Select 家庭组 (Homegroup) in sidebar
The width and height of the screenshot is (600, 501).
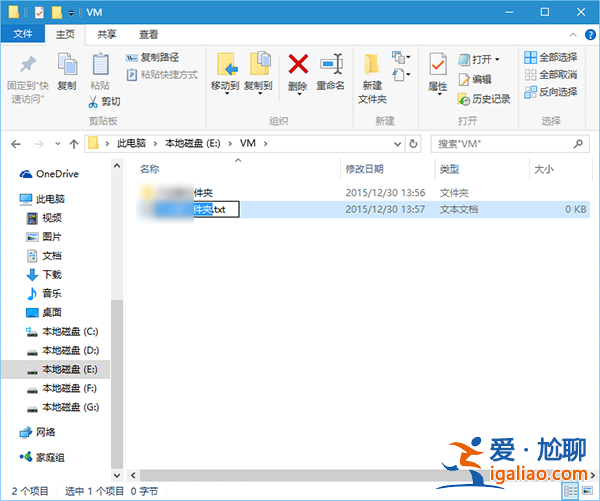42,457
